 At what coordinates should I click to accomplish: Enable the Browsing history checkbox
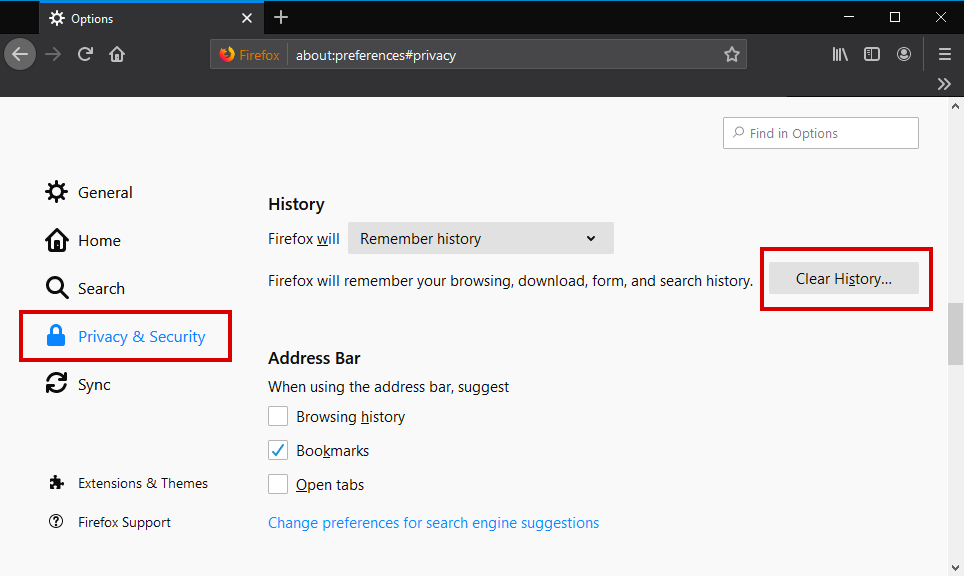point(278,417)
